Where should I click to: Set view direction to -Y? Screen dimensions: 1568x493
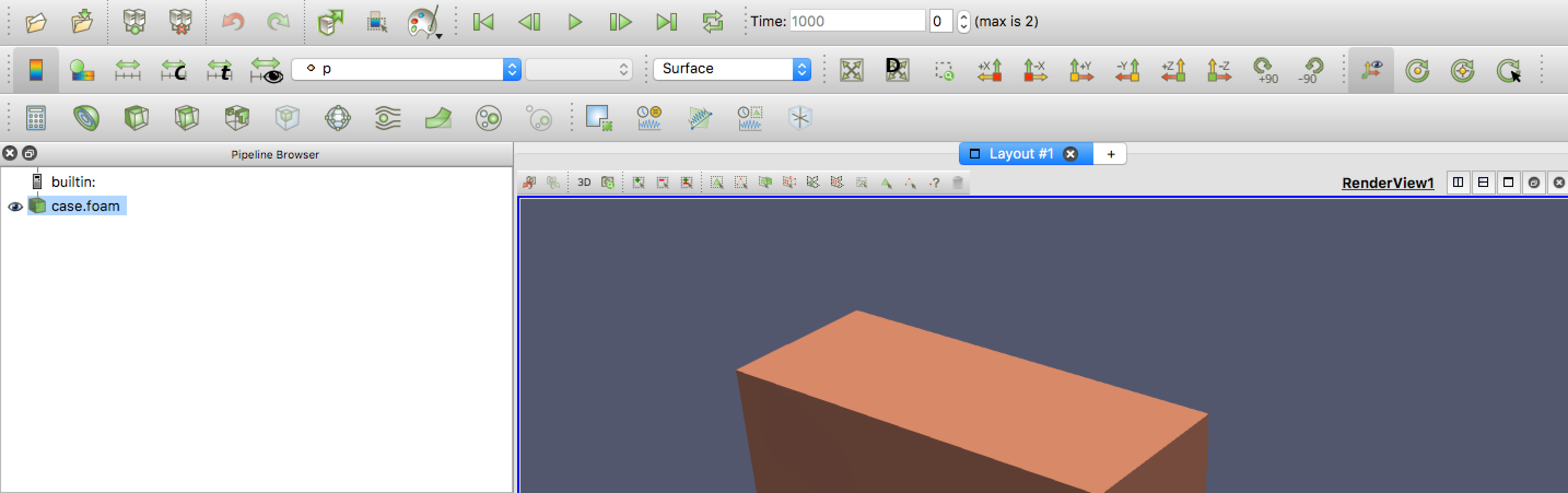[x=1127, y=70]
